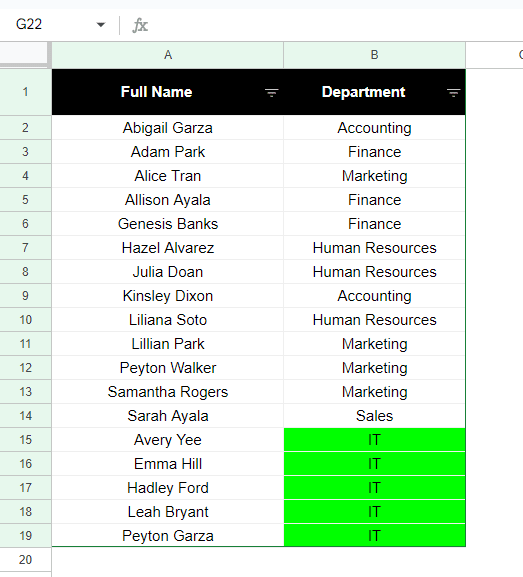This screenshot has width=523, height=577.
Task: Select the green IT cell beside Avery Yee
Action: pyautogui.click(x=374, y=440)
